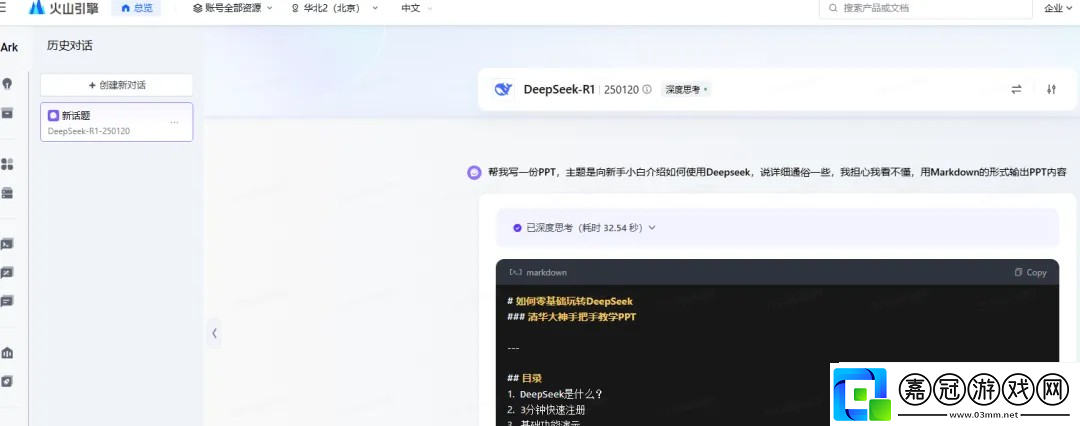Image resolution: width=1080 pixels, height=426 pixels.
Task: Click the '### 清华大神手把手教学PPT' line
Action: 572,317
